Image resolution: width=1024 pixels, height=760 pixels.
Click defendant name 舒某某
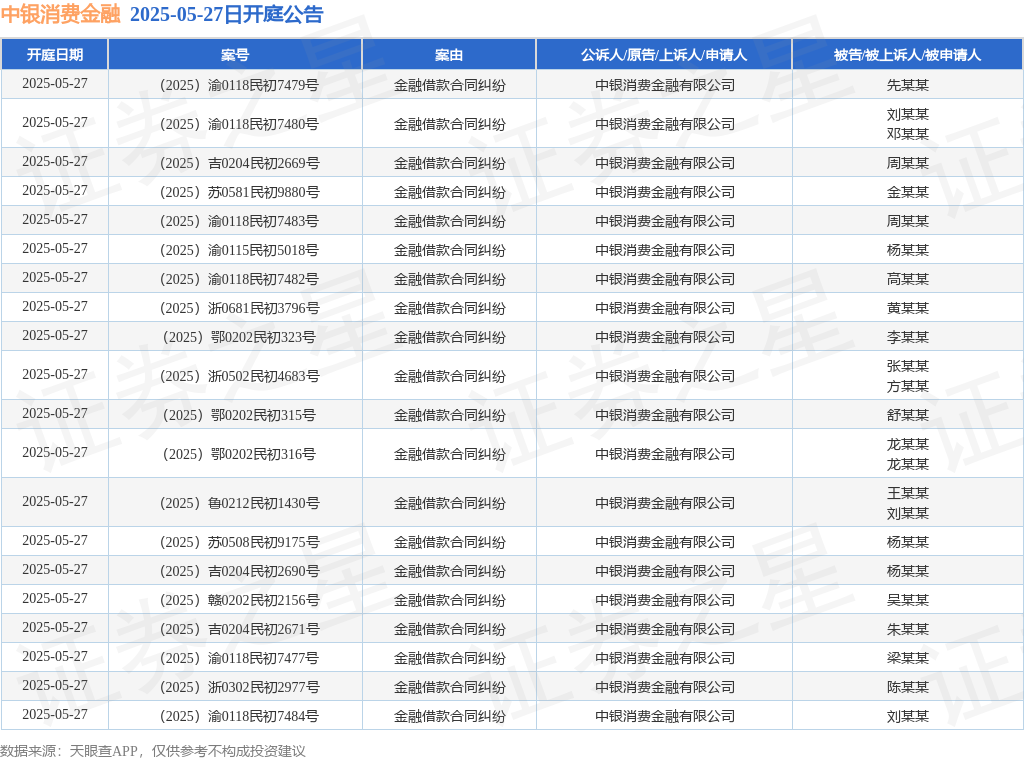click(908, 415)
